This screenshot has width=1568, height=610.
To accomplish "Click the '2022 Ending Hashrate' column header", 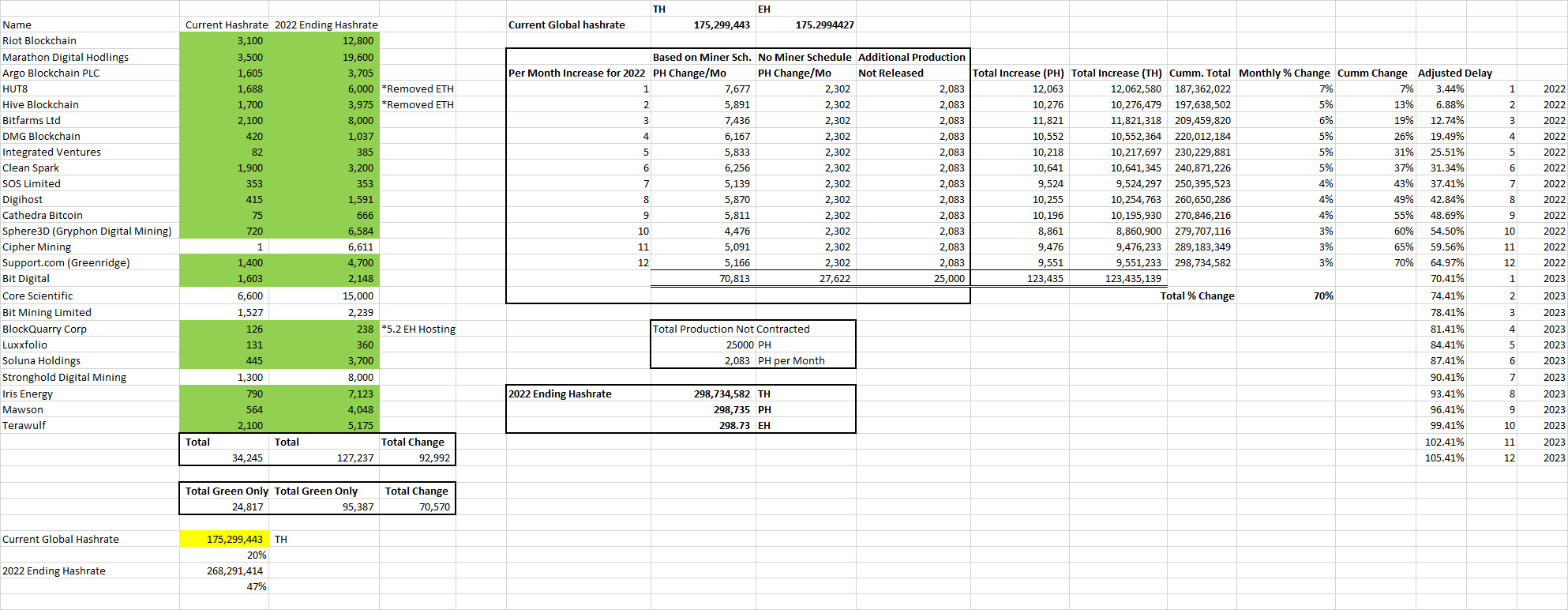I will (x=326, y=25).
